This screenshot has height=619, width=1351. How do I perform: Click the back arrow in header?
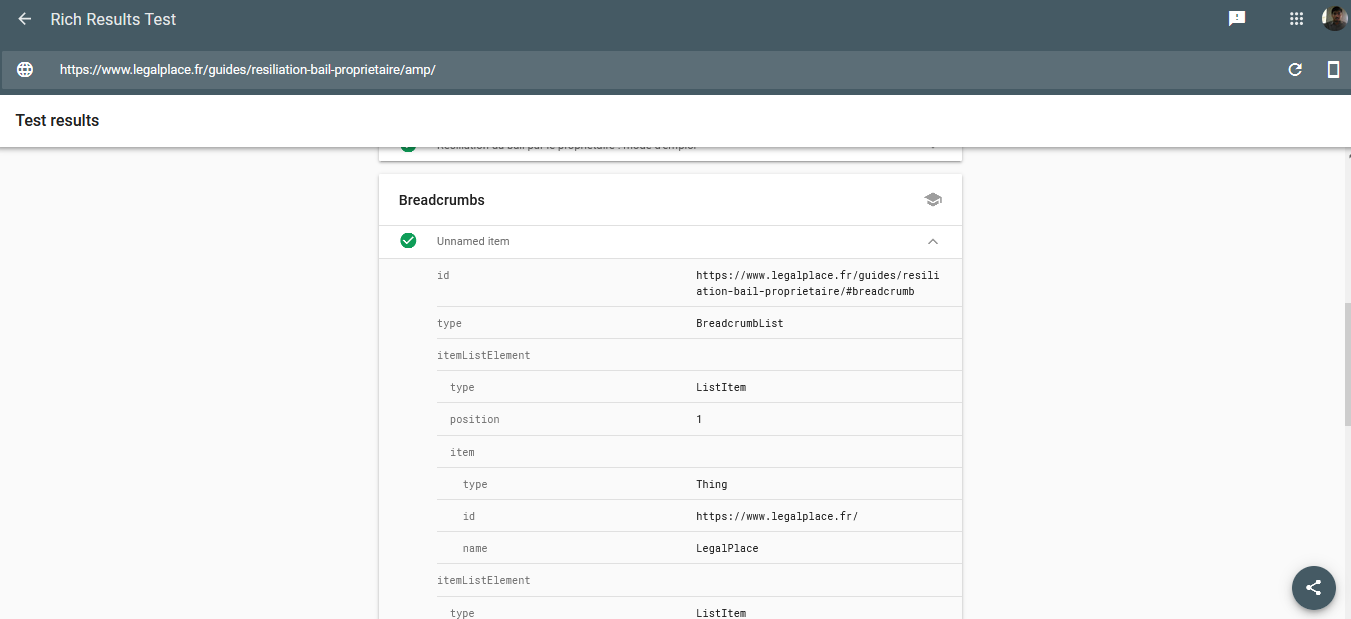click(x=25, y=19)
